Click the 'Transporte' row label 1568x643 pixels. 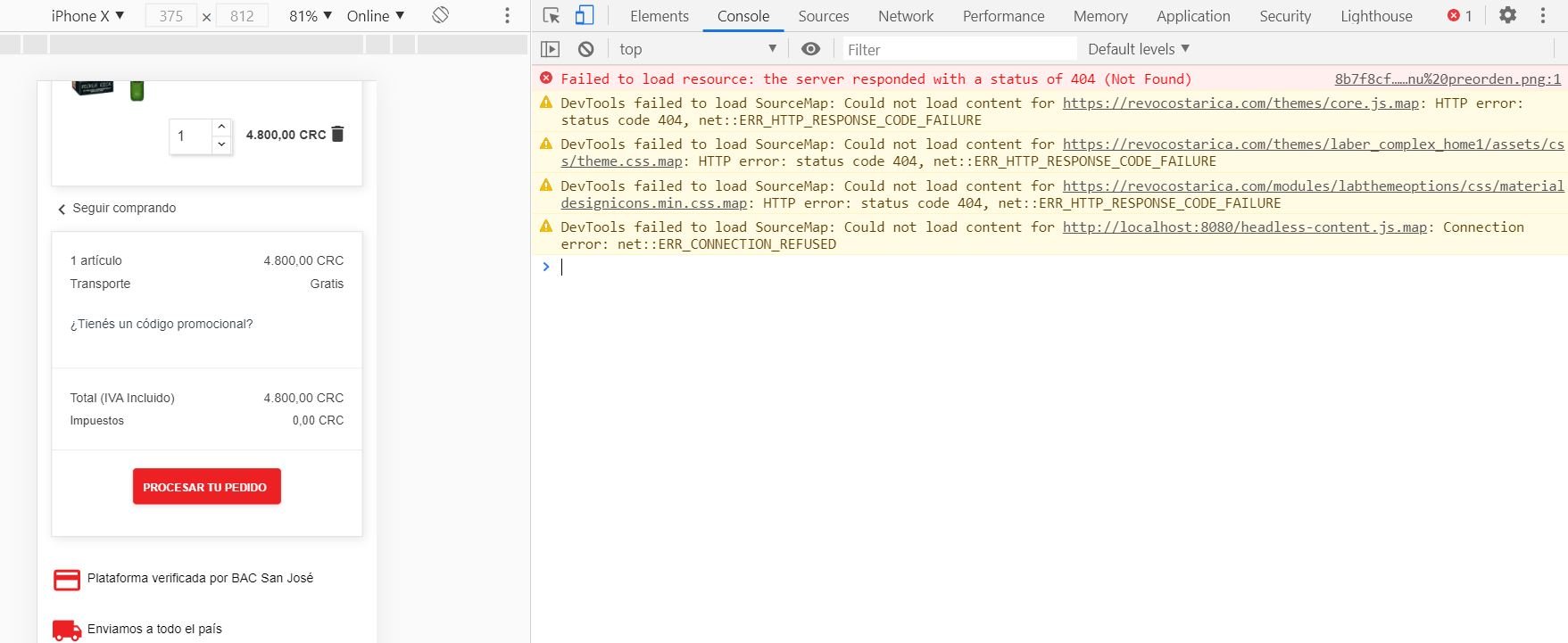point(100,284)
